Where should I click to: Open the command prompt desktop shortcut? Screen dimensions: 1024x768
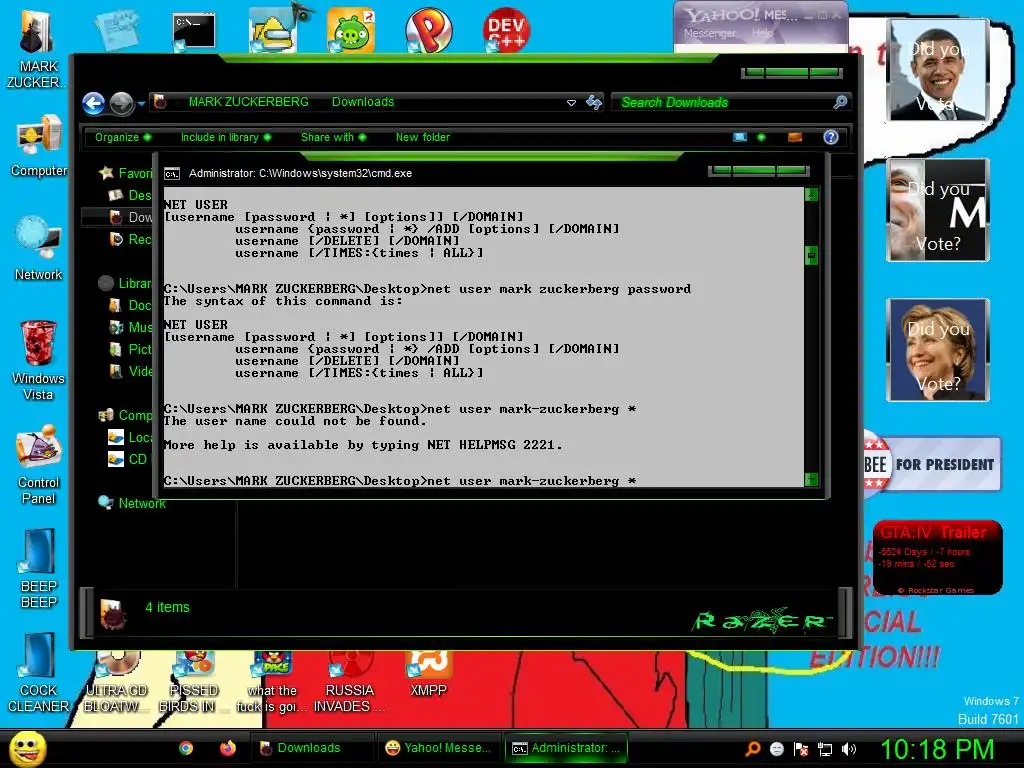(x=193, y=31)
